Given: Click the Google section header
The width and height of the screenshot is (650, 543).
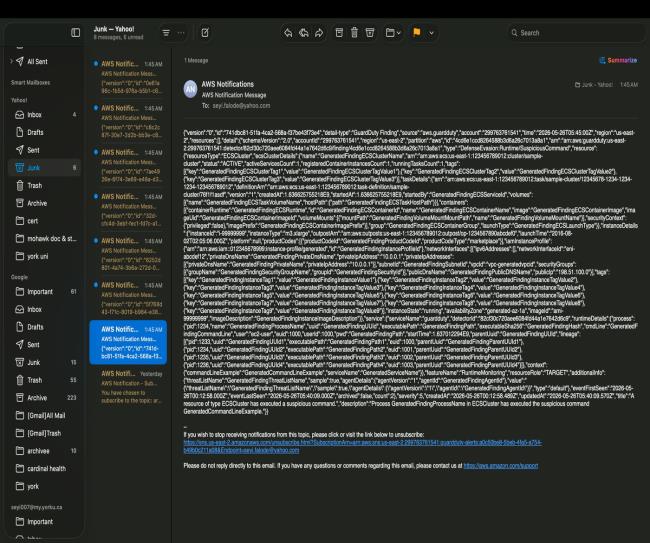Looking at the screenshot, I should (x=19, y=277).
